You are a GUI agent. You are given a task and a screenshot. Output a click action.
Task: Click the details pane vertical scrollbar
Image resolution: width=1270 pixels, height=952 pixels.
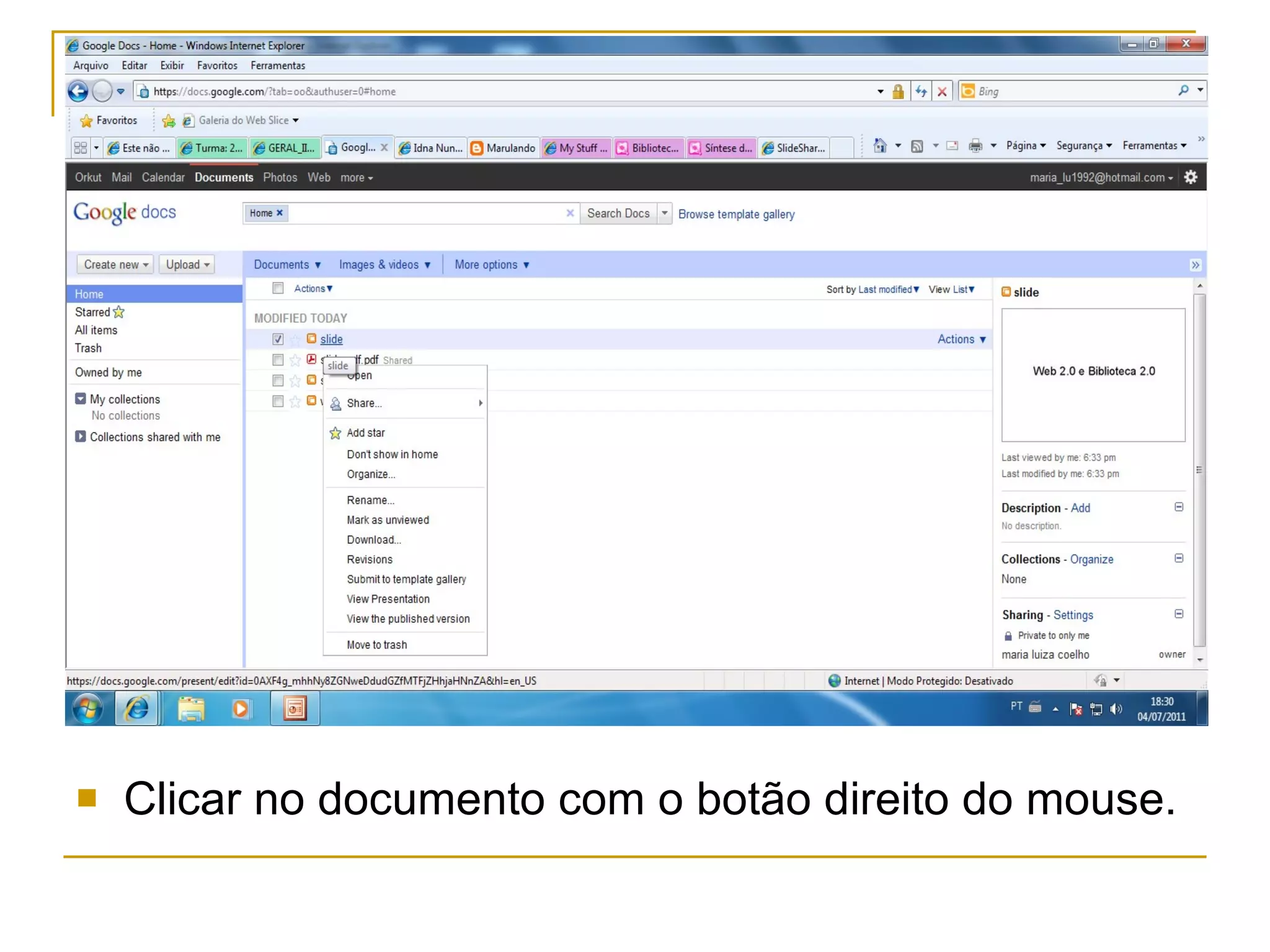pyautogui.click(x=1199, y=471)
